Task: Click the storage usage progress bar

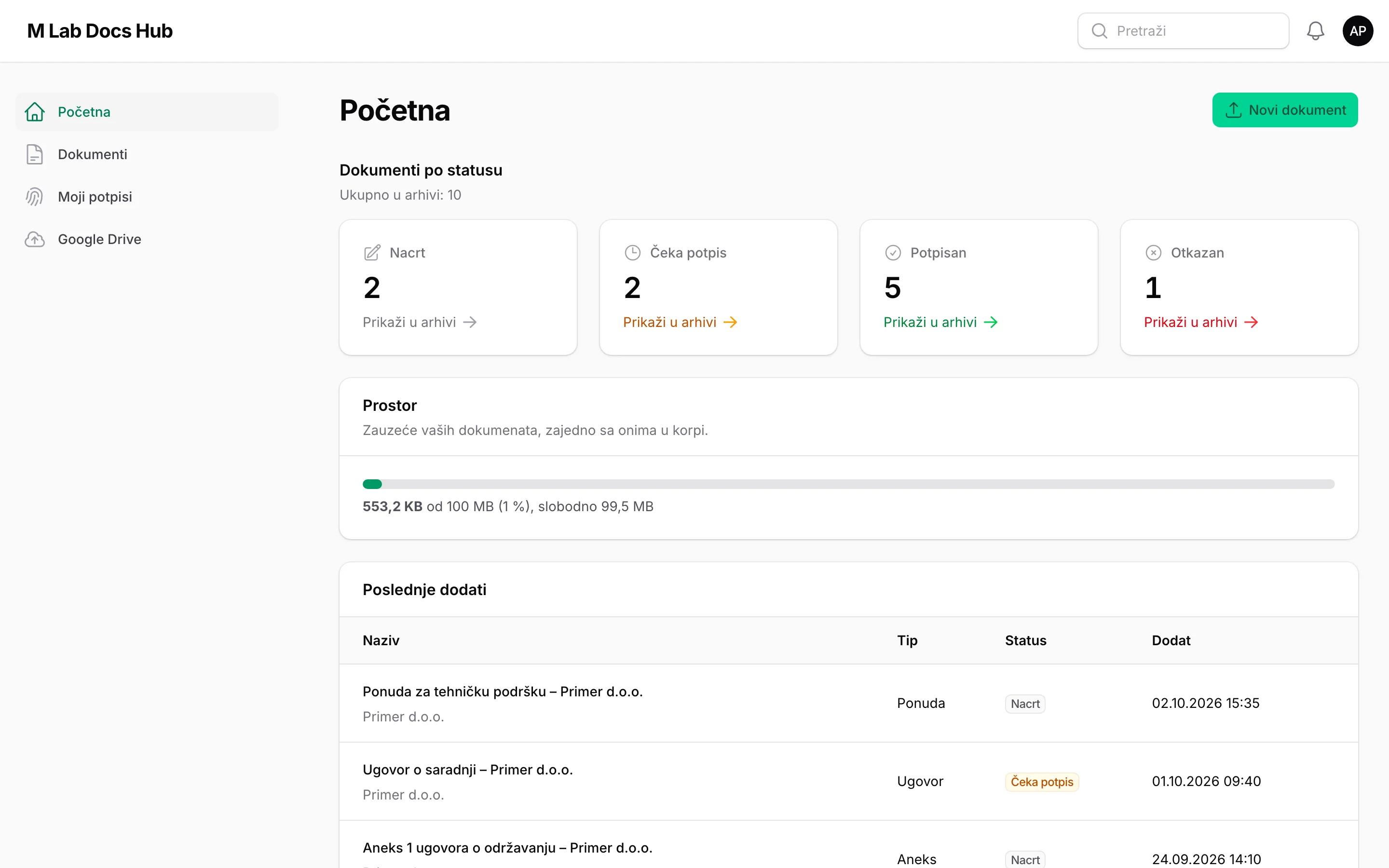Action: 848,484
